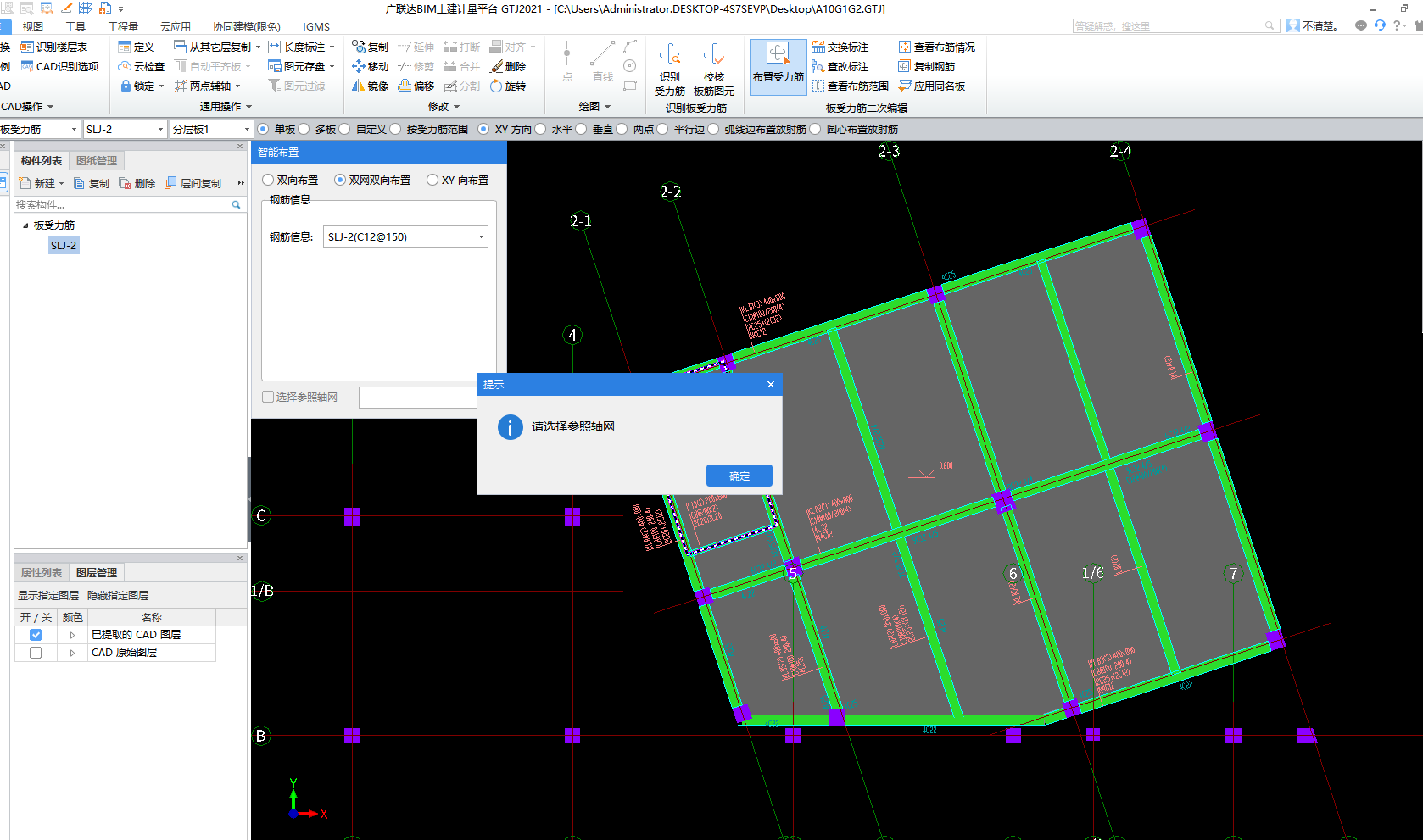
Task: Open the 协同建模(限免) menu tab
Action: click(x=246, y=26)
